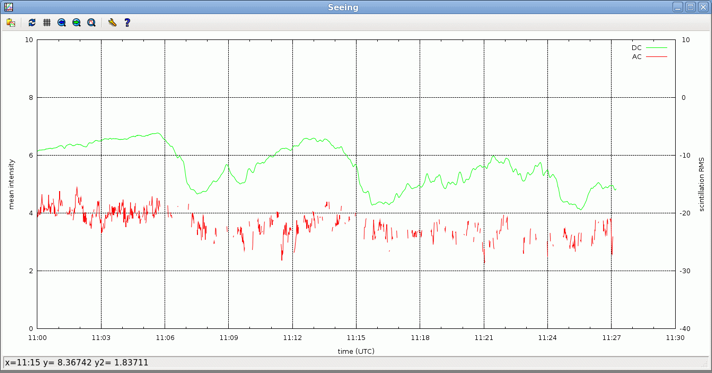Click the 'mean intensity' axis label
Image resolution: width=712 pixels, height=373 pixels.
(x=11, y=184)
